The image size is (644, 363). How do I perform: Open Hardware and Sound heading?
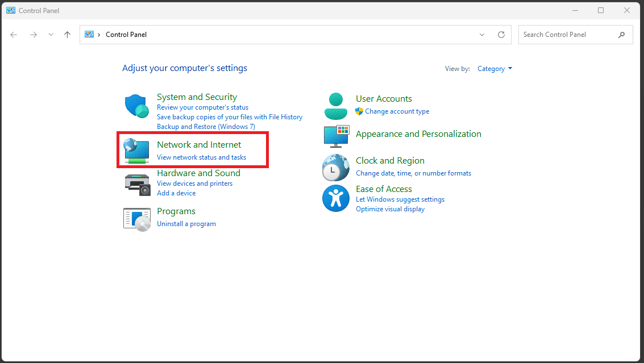[198, 173]
